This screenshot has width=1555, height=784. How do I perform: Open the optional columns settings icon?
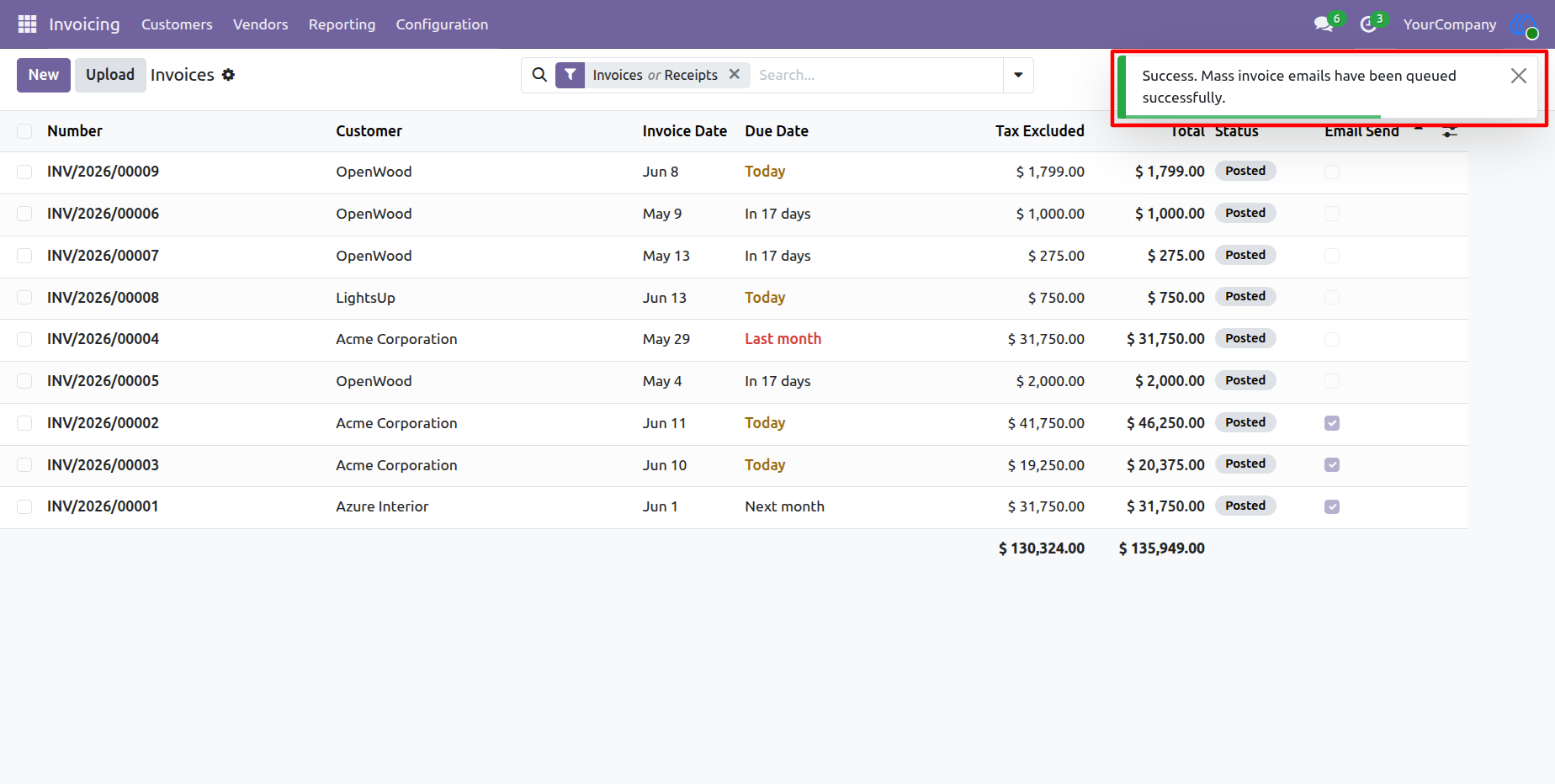[x=1449, y=131]
